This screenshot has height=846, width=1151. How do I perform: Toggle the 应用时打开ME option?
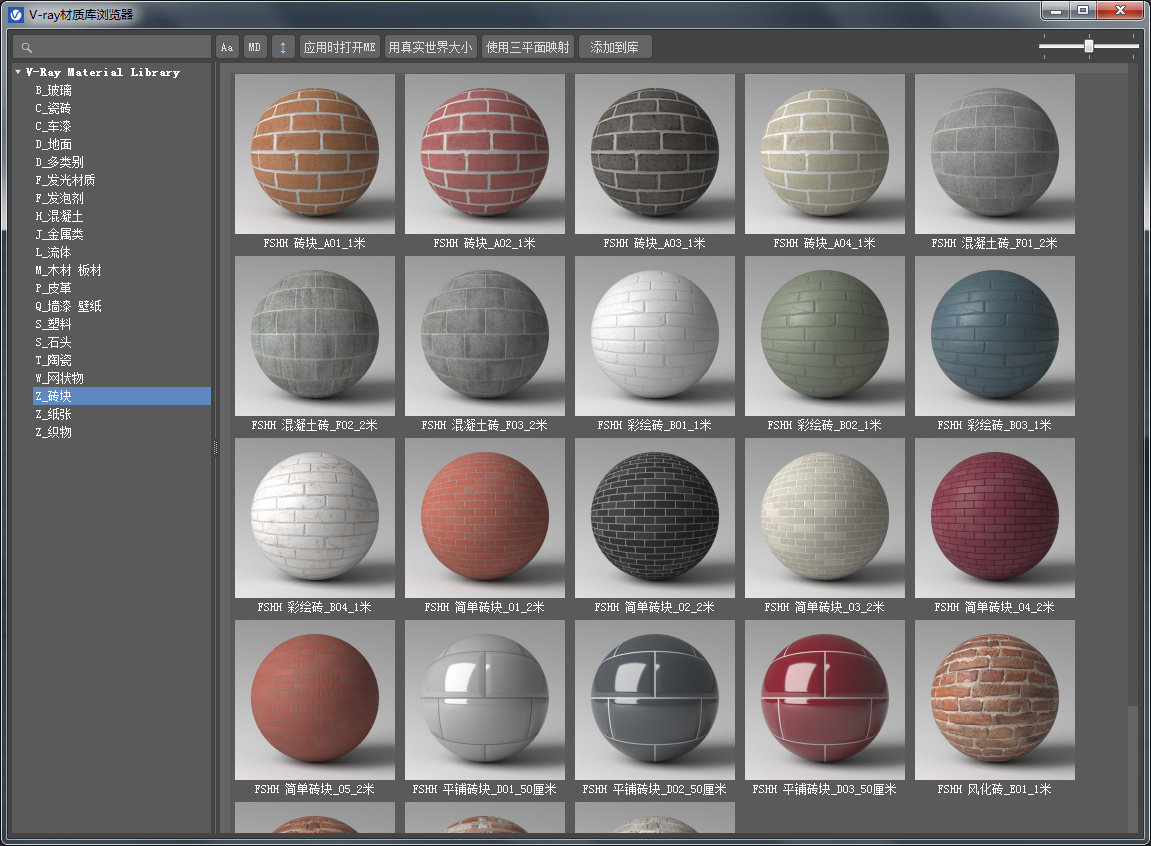tap(339, 47)
